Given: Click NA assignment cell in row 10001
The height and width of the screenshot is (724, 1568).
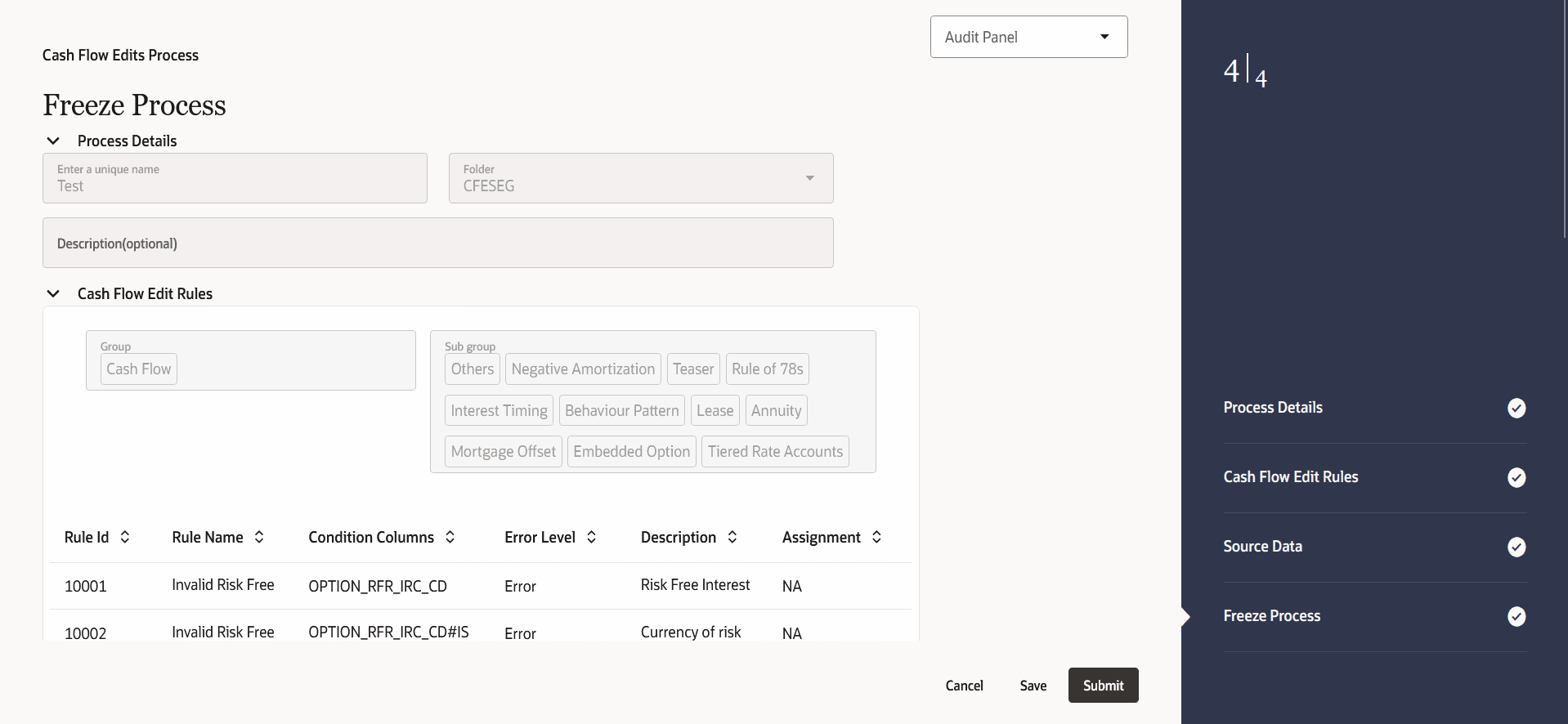Looking at the screenshot, I should (792, 586).
